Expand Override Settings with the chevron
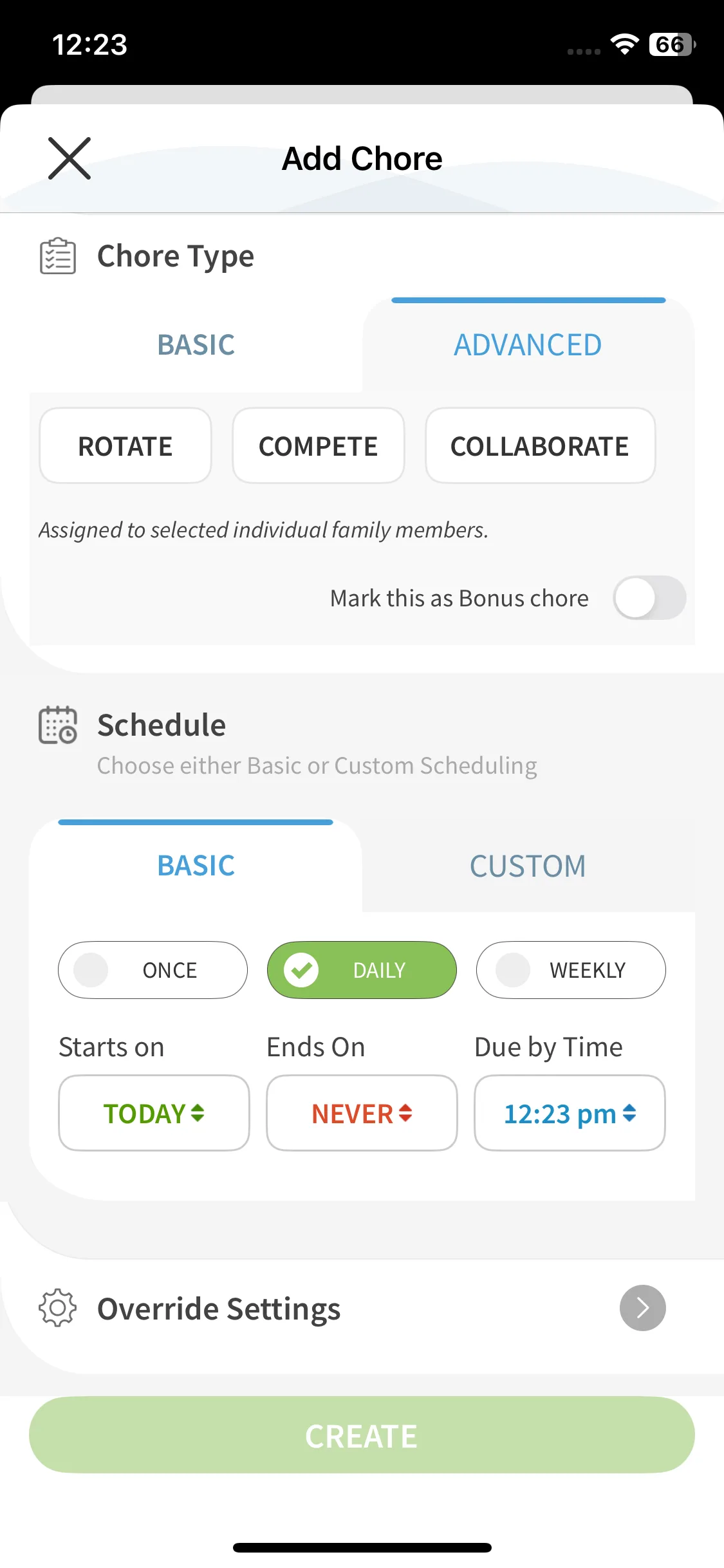The height and width of the screenshot is (1568, 724). (x=642, y=1308)
